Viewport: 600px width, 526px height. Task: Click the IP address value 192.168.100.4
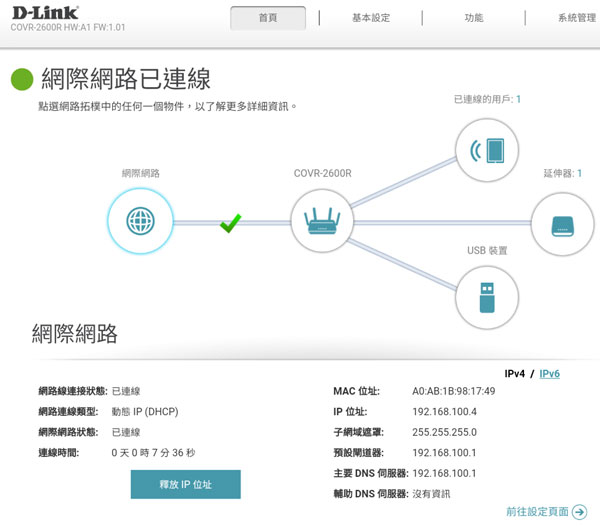(x=444, y=412)
